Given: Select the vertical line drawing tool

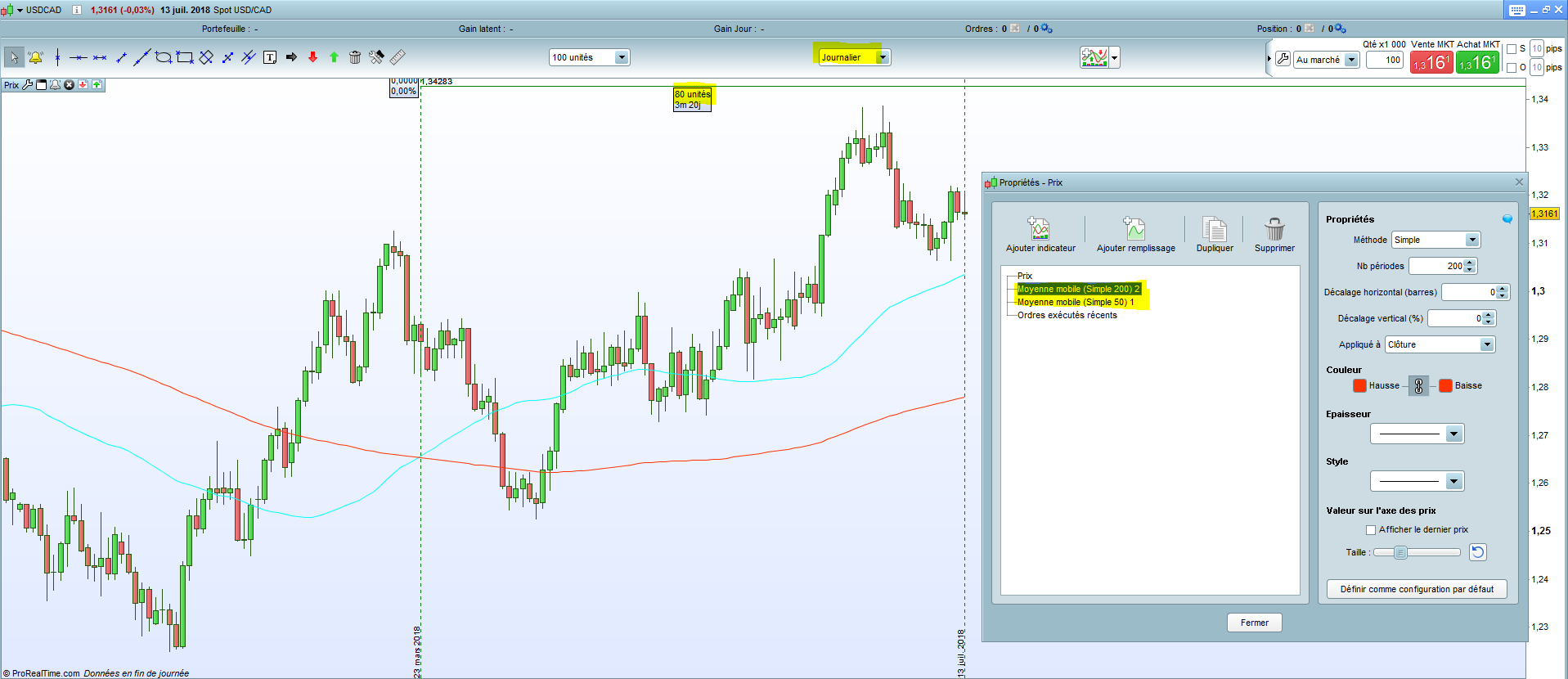Looking at the screenshot, I should point(57,57).
